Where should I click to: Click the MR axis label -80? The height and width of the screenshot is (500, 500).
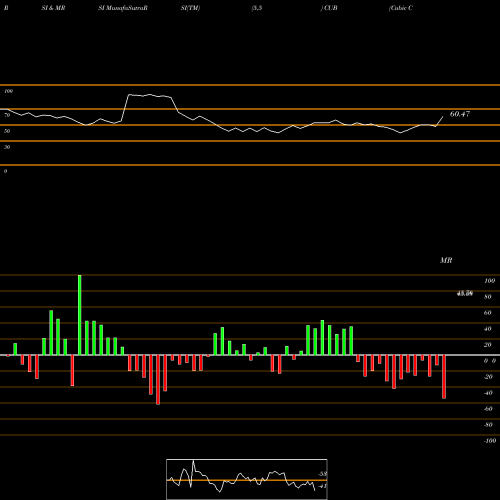coord(488,425)
